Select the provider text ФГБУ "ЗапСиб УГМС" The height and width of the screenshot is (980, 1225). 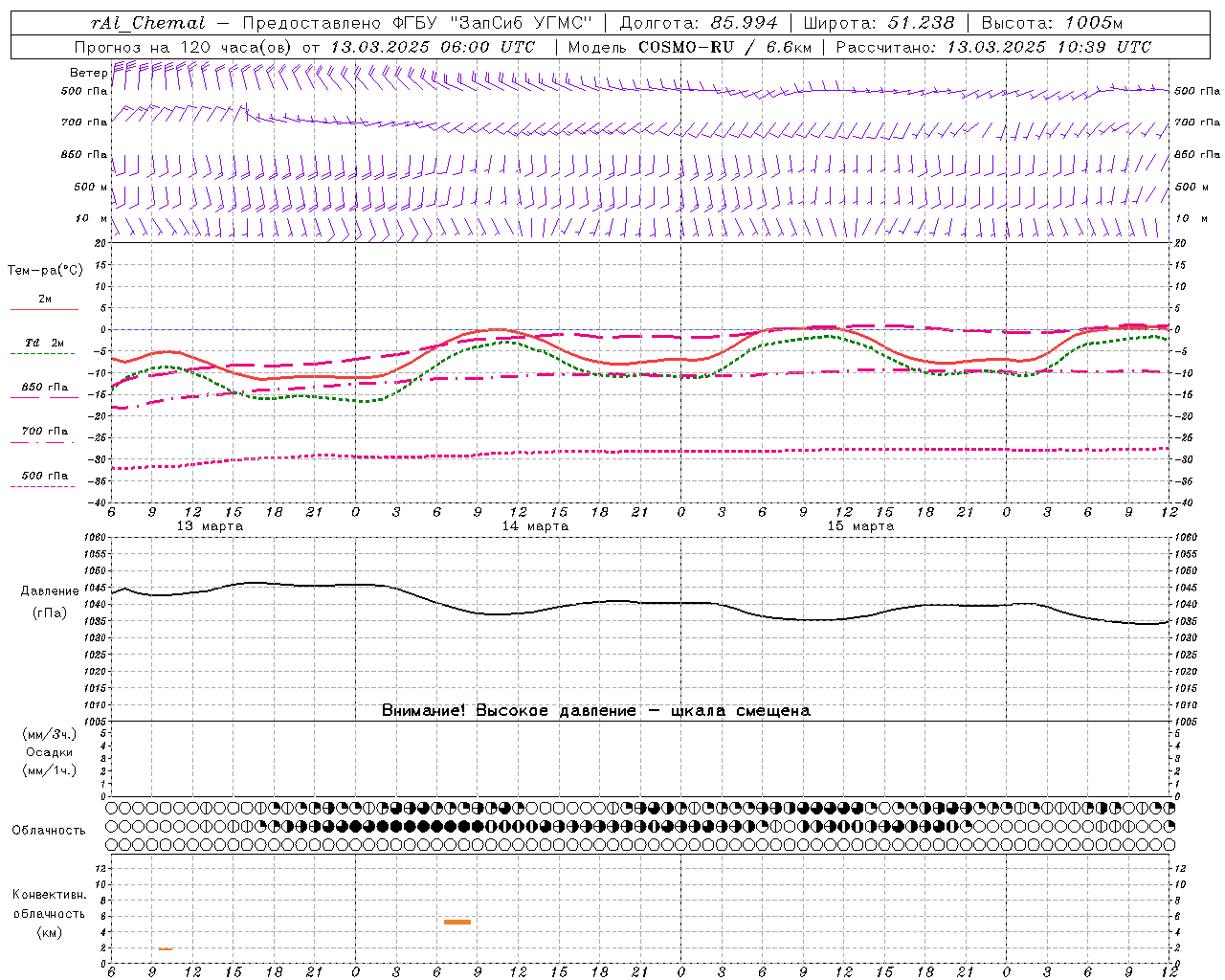click(493, 23)
